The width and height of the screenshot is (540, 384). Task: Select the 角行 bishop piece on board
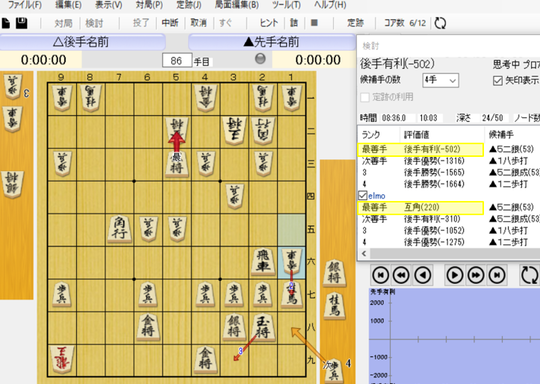(x=119, y=229)
